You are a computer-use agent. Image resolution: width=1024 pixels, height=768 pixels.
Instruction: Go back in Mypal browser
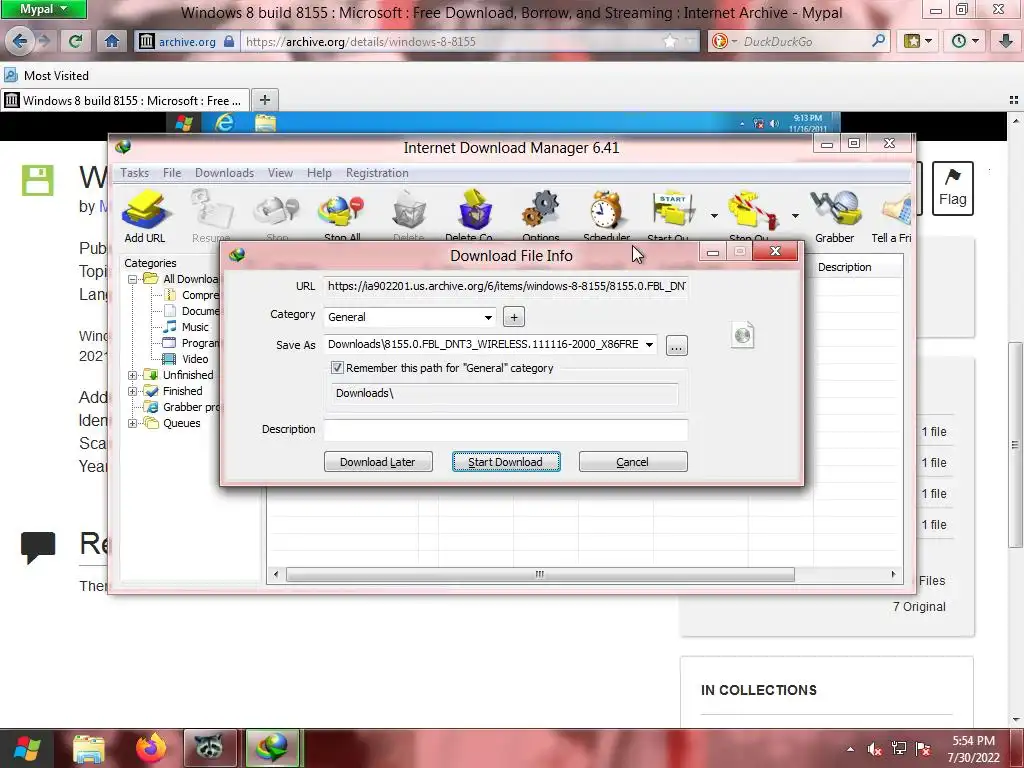coord(19,41)
